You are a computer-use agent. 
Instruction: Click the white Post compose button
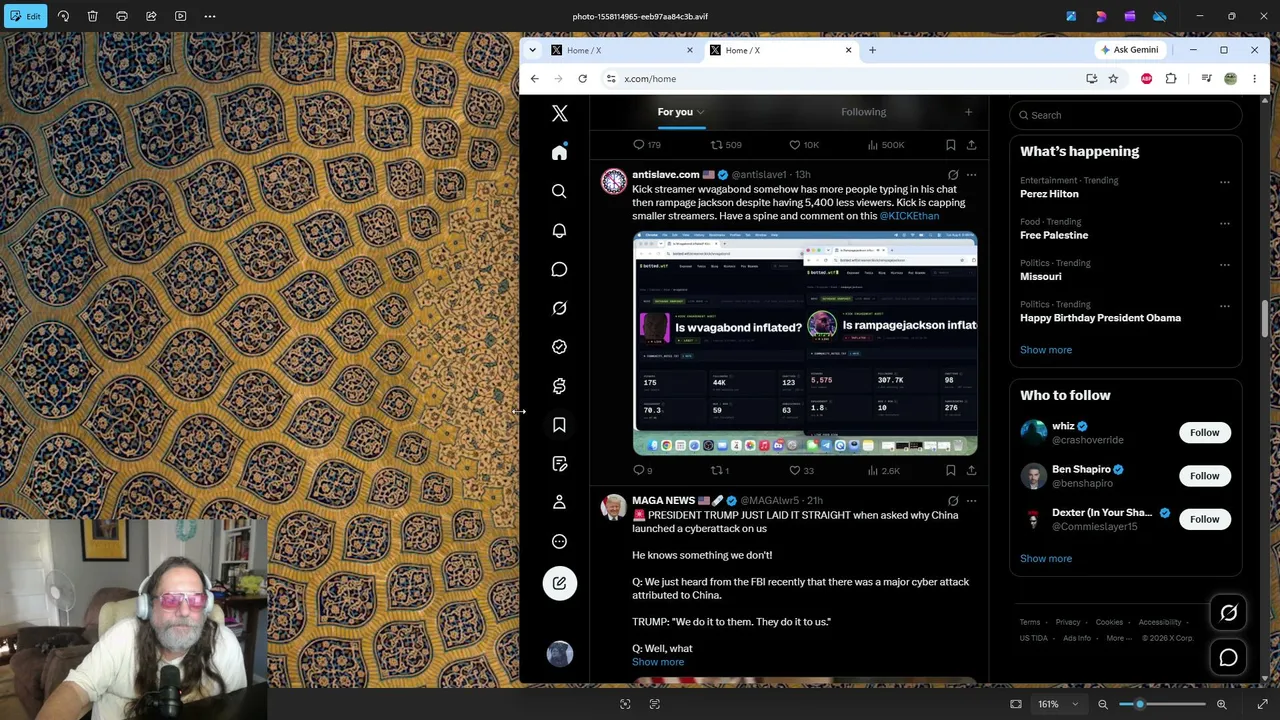pos(560,583)
